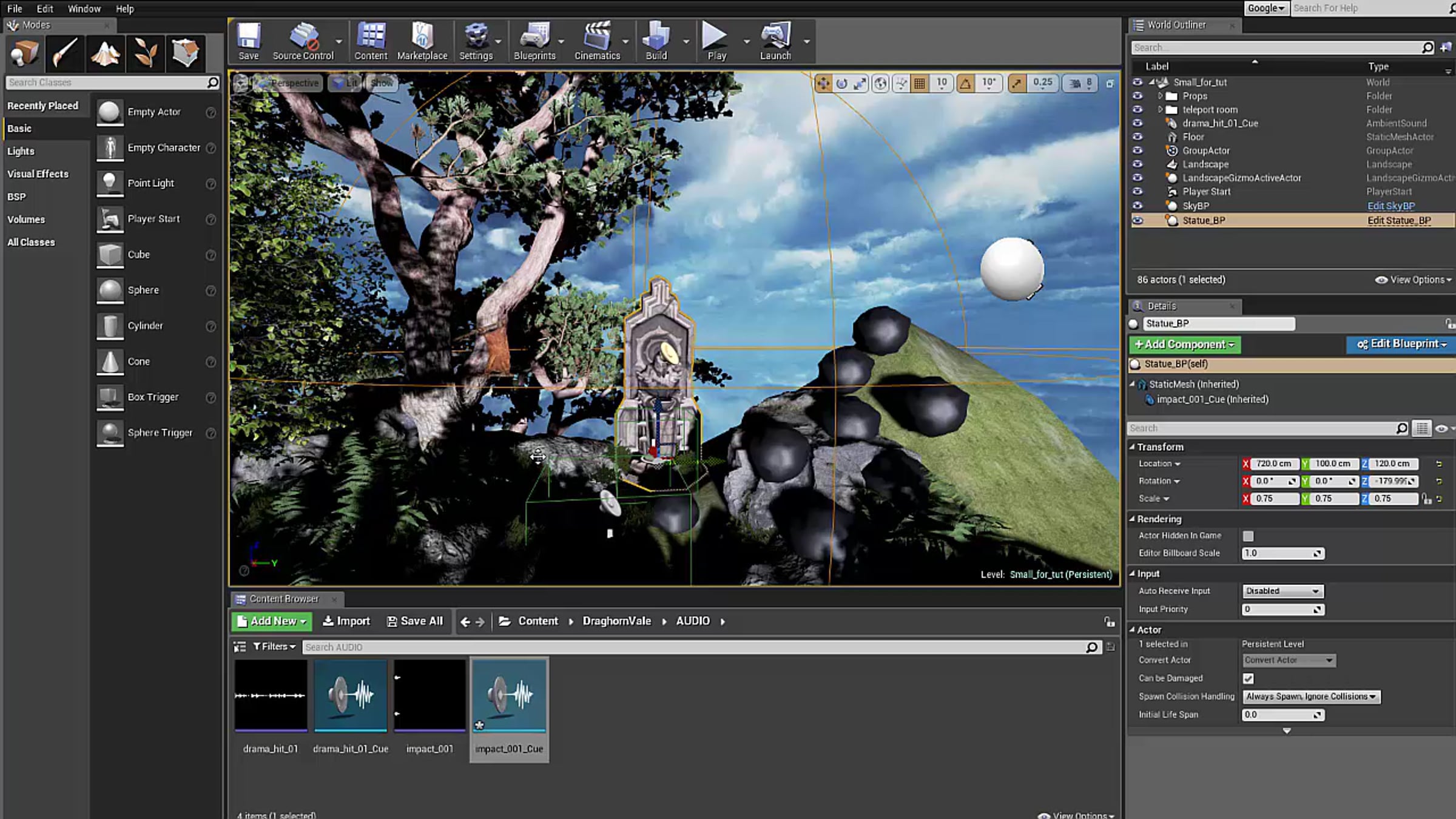1456x819 pixels.
Task: Select the Foliage mode icon
Action: (x=145, y=53)
